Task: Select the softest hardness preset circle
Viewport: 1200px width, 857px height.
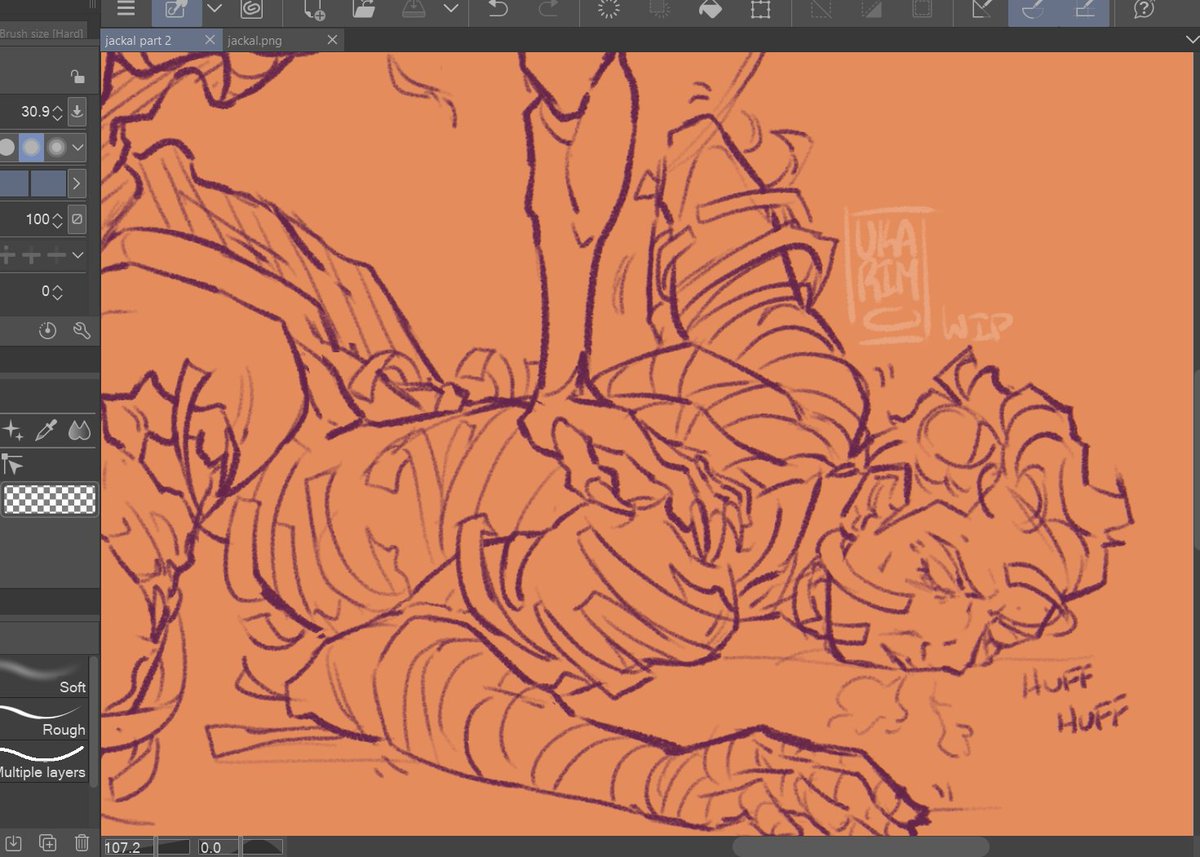Action: 57,148
